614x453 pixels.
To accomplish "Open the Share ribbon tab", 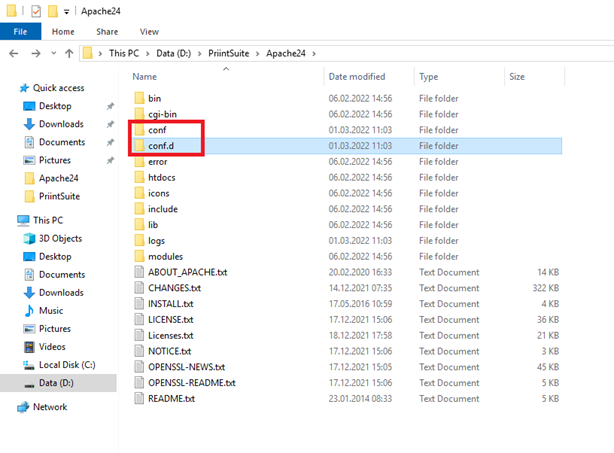I will point(106,32).
